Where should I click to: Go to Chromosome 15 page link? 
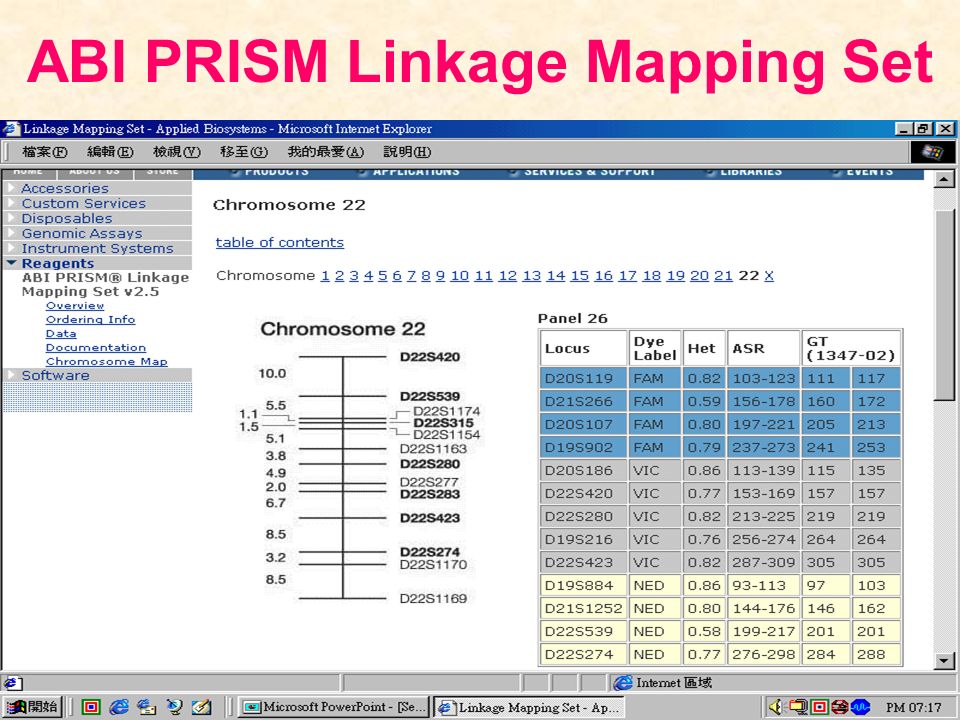click(579, 276)
